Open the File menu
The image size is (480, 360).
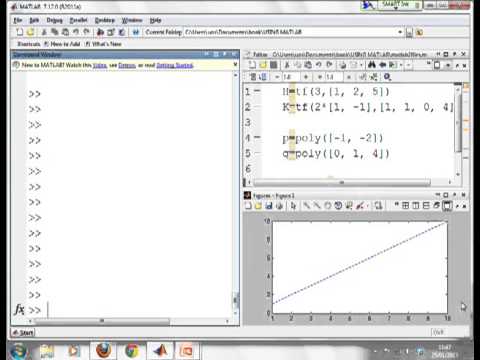(x=18, y=20)
